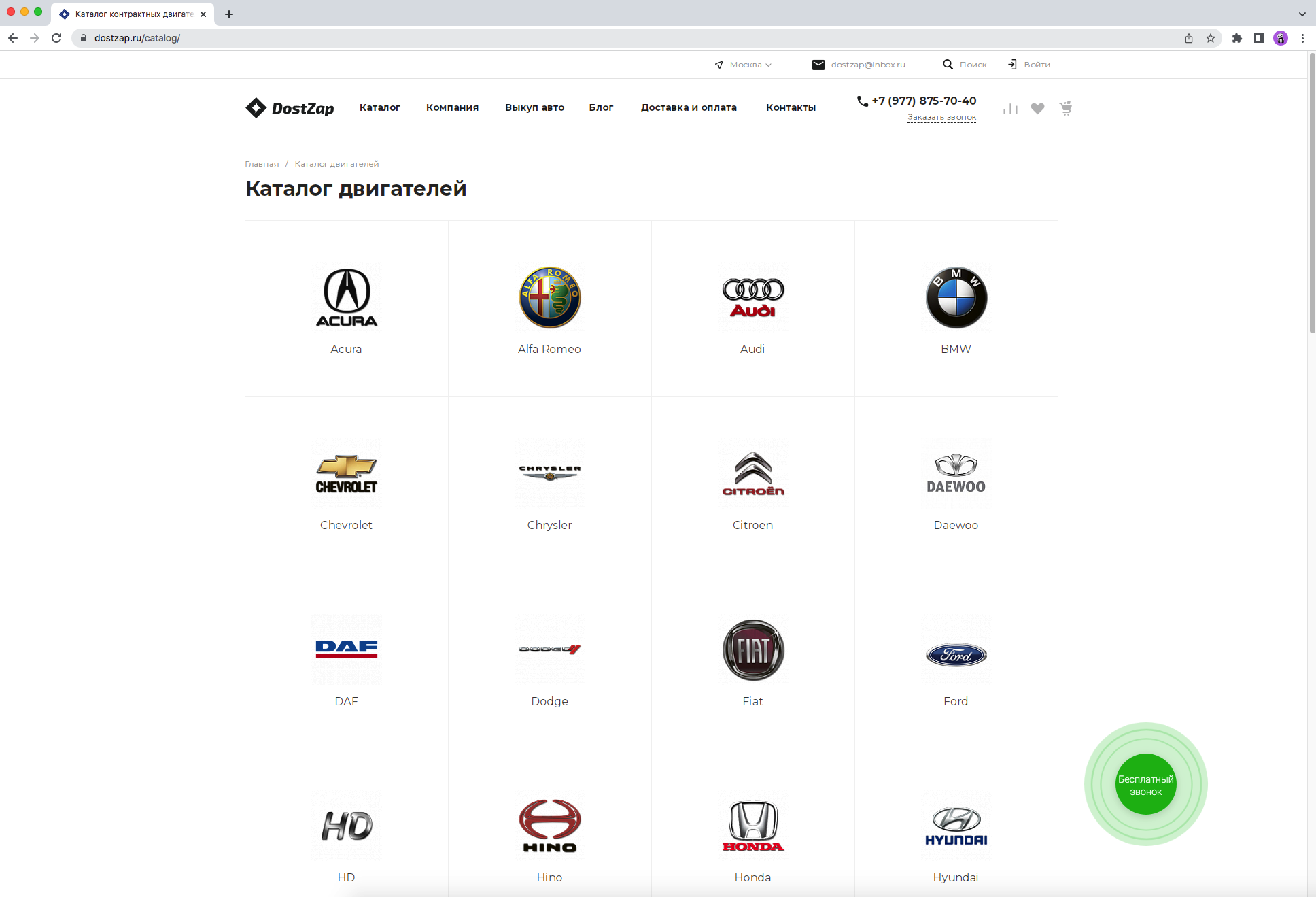Open favorites heart icon
This screenshot has height=897, width=1316.
click(x=1037, y=108)
